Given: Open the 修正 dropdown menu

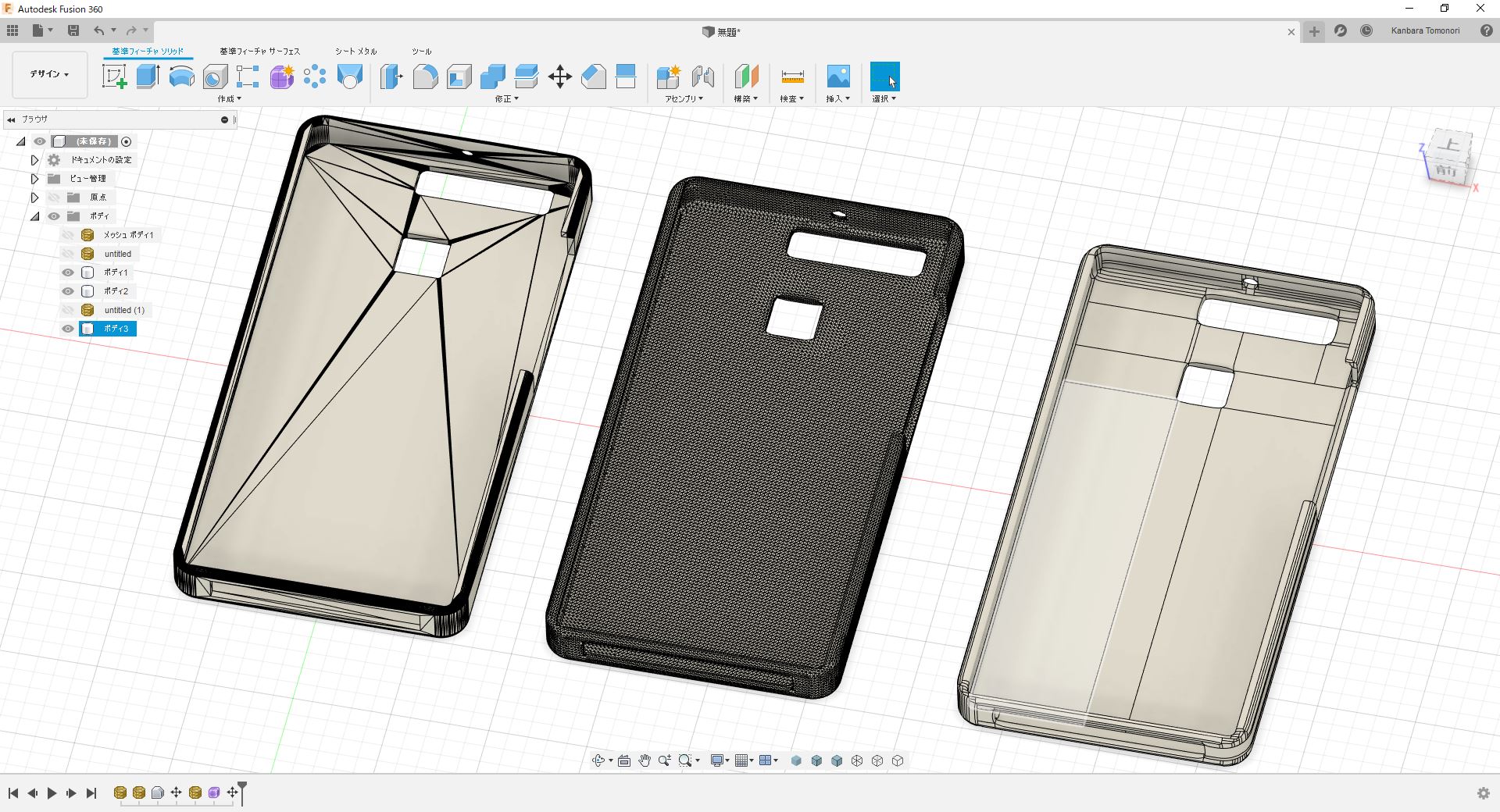Looking at the screenshot, I should point(506,99).
